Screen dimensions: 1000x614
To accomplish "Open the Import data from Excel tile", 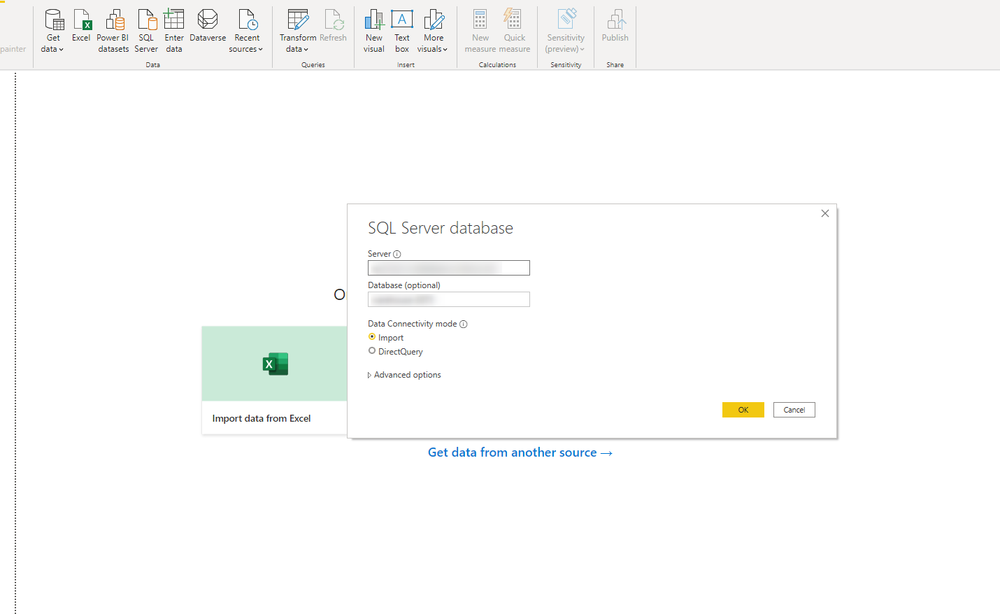I will coord(274,377).
